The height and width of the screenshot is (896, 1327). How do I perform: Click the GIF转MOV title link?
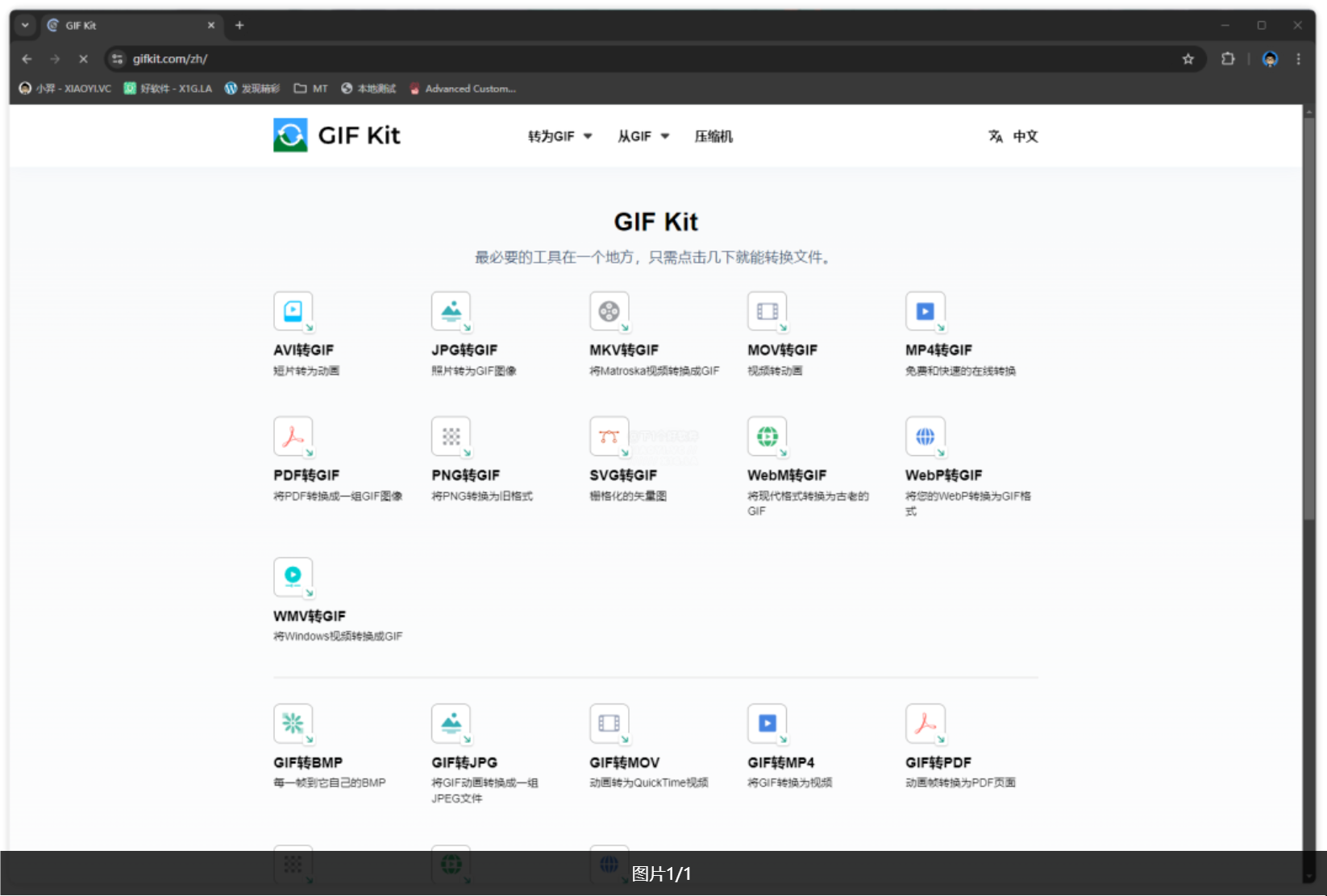coord(625,762)
